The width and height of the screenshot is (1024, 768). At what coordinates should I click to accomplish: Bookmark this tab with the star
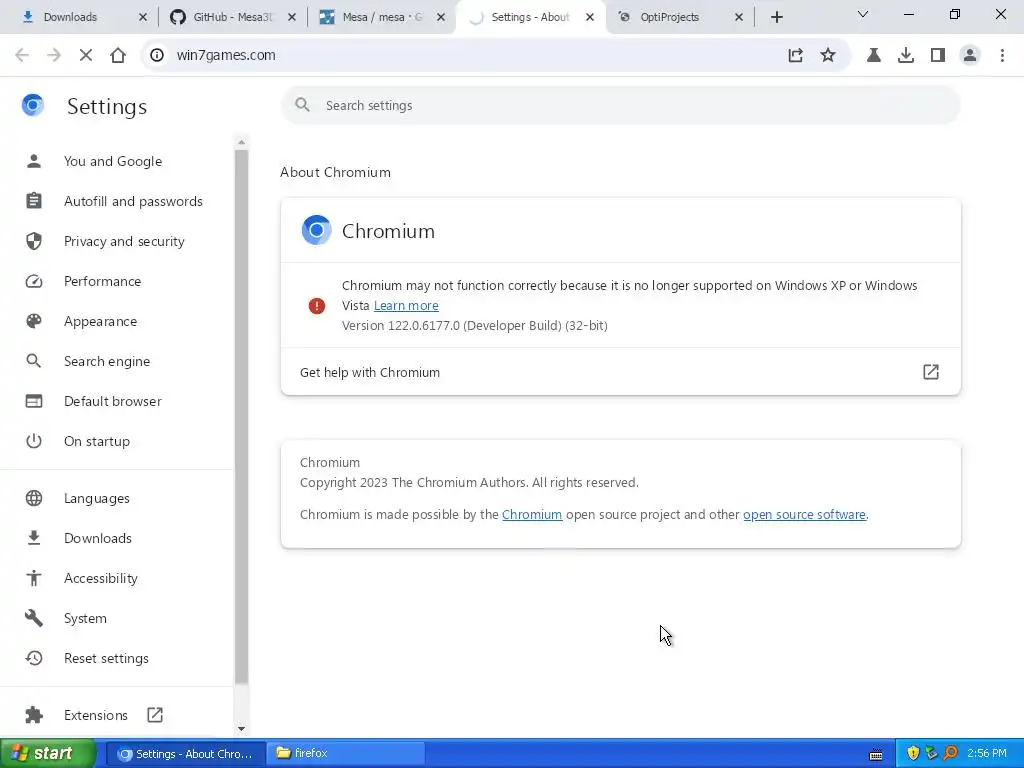pos(827,56)
